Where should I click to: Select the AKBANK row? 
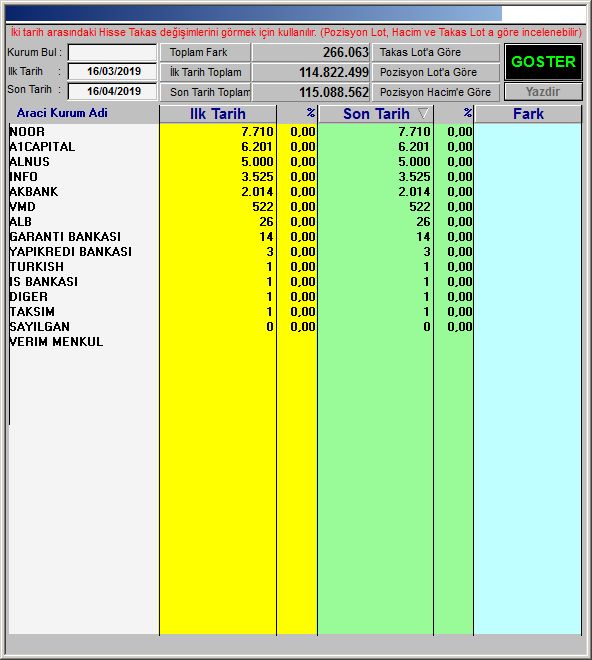click(295, 192)
